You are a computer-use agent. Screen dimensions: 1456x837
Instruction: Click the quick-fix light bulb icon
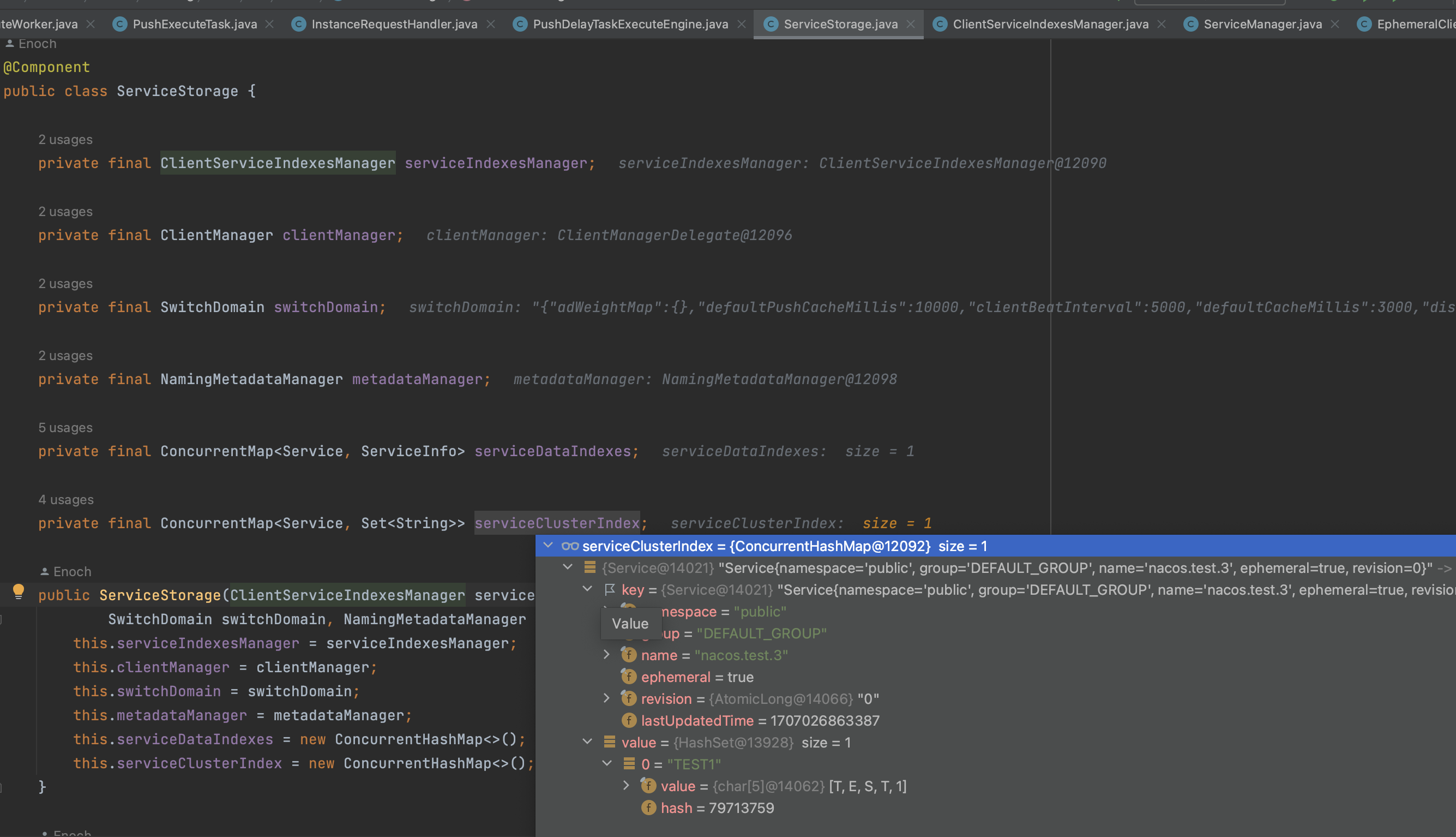pyautogui.click(x=19, y=591)
